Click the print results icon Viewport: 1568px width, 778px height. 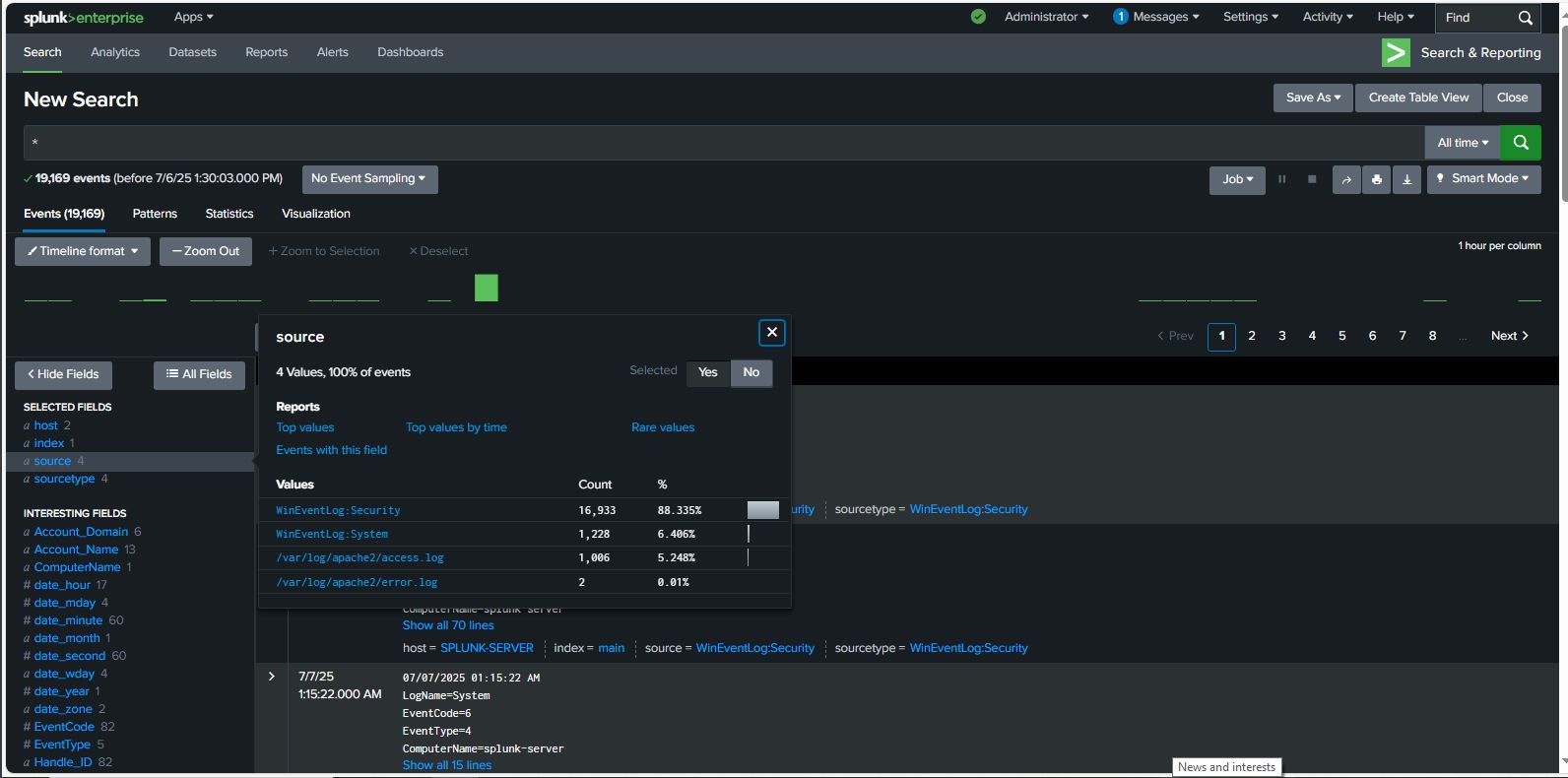click(x=1377, y=179)
